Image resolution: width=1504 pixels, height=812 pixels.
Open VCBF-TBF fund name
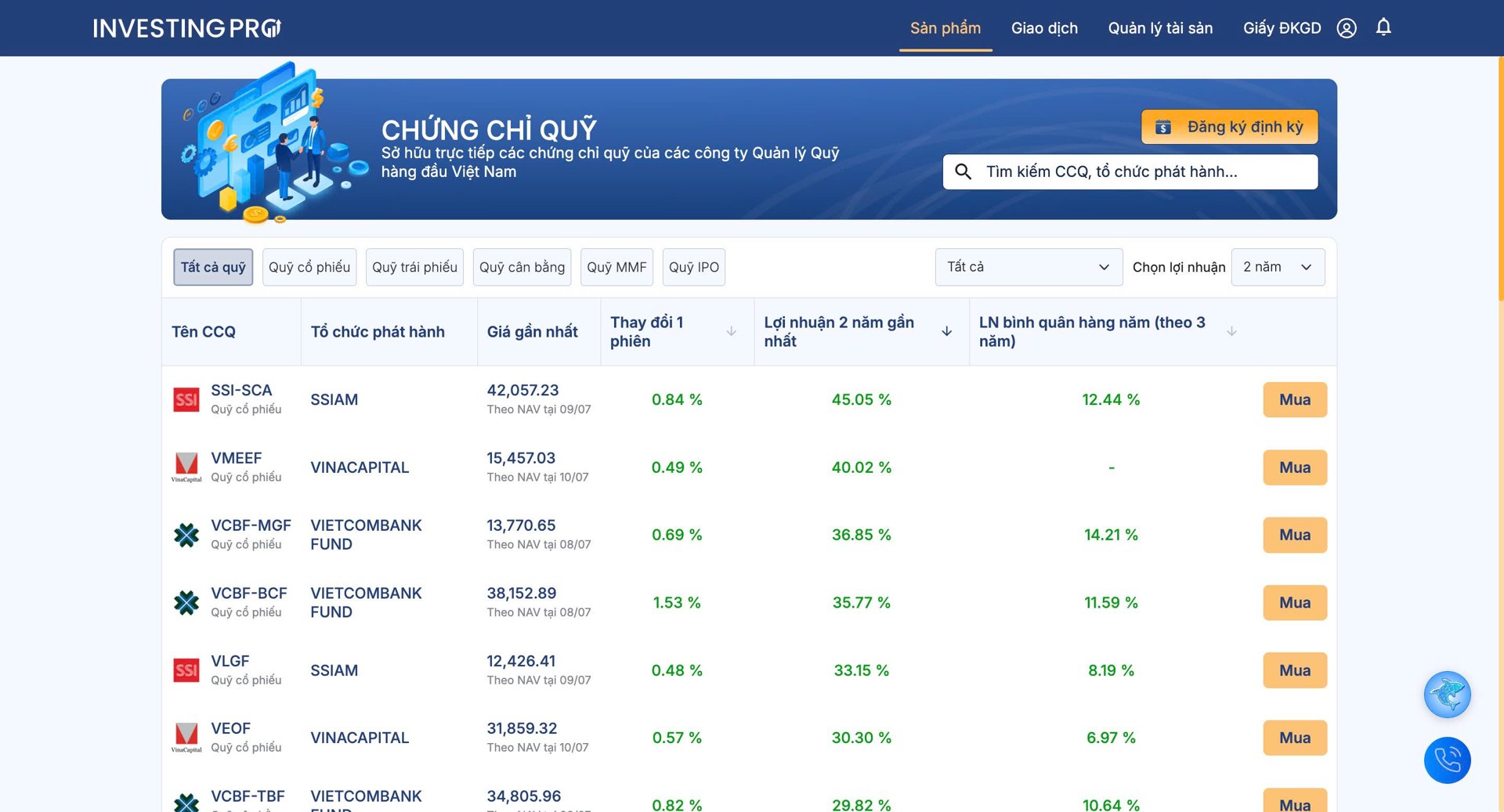pyautogui.click(x=248, y=796)
